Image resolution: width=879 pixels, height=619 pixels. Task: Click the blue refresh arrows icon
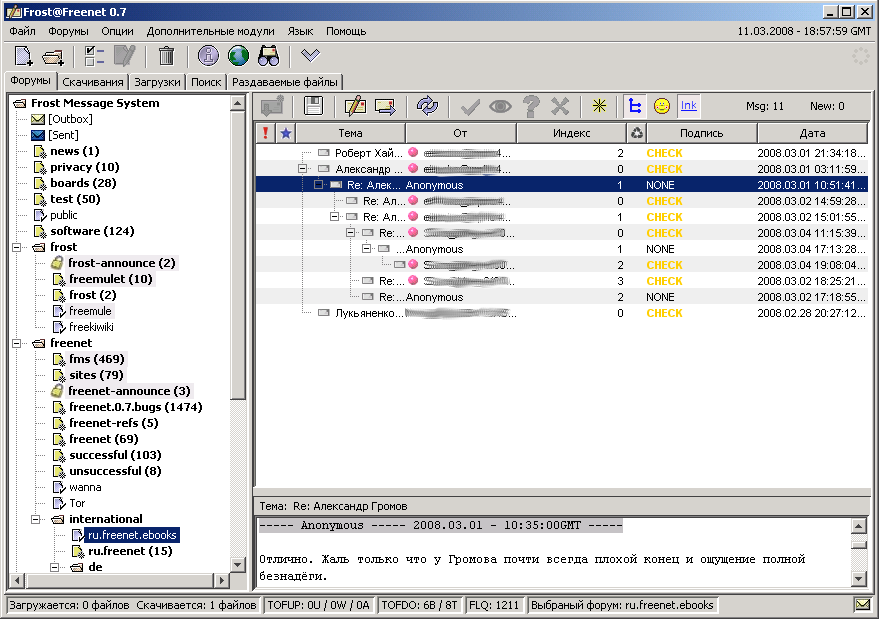pos(427,106)
